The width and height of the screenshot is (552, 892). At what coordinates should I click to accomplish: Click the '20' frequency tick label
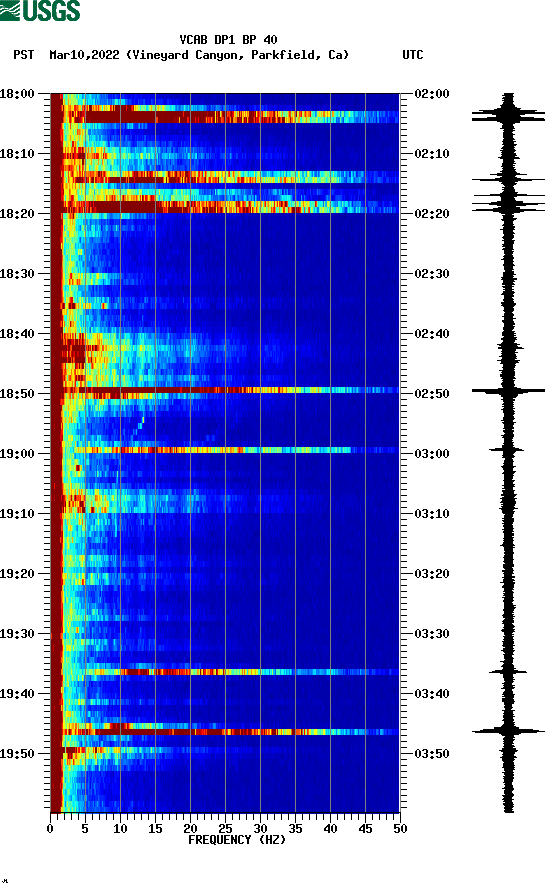point(190,829)
